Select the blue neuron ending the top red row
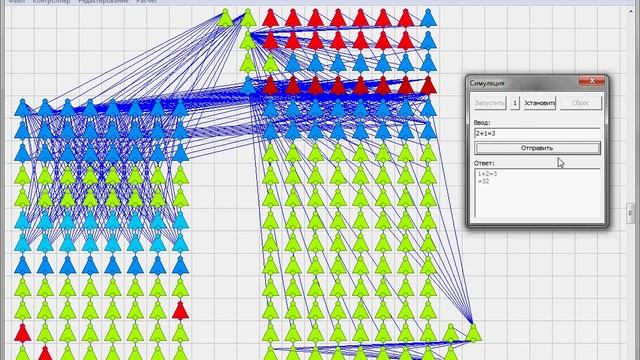This screenshot has width=640, height=360. (428, 18)
